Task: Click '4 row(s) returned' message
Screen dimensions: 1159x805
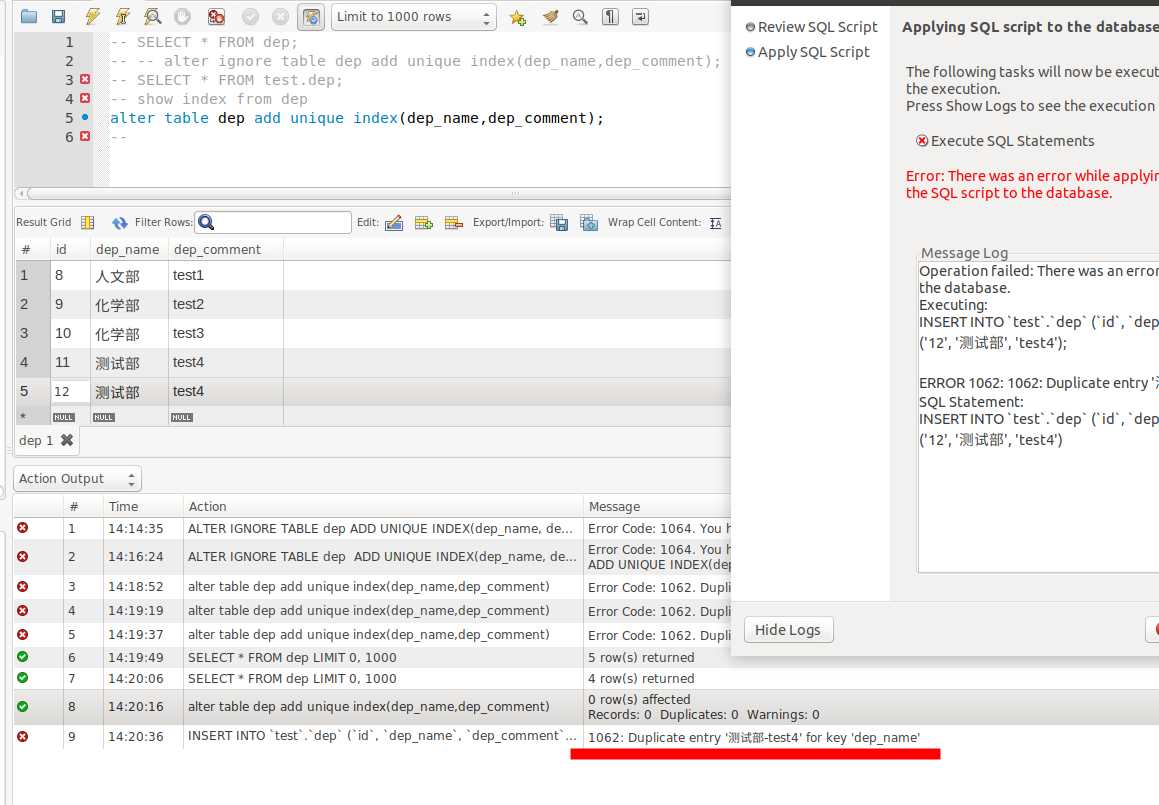Action: (641, 679)
